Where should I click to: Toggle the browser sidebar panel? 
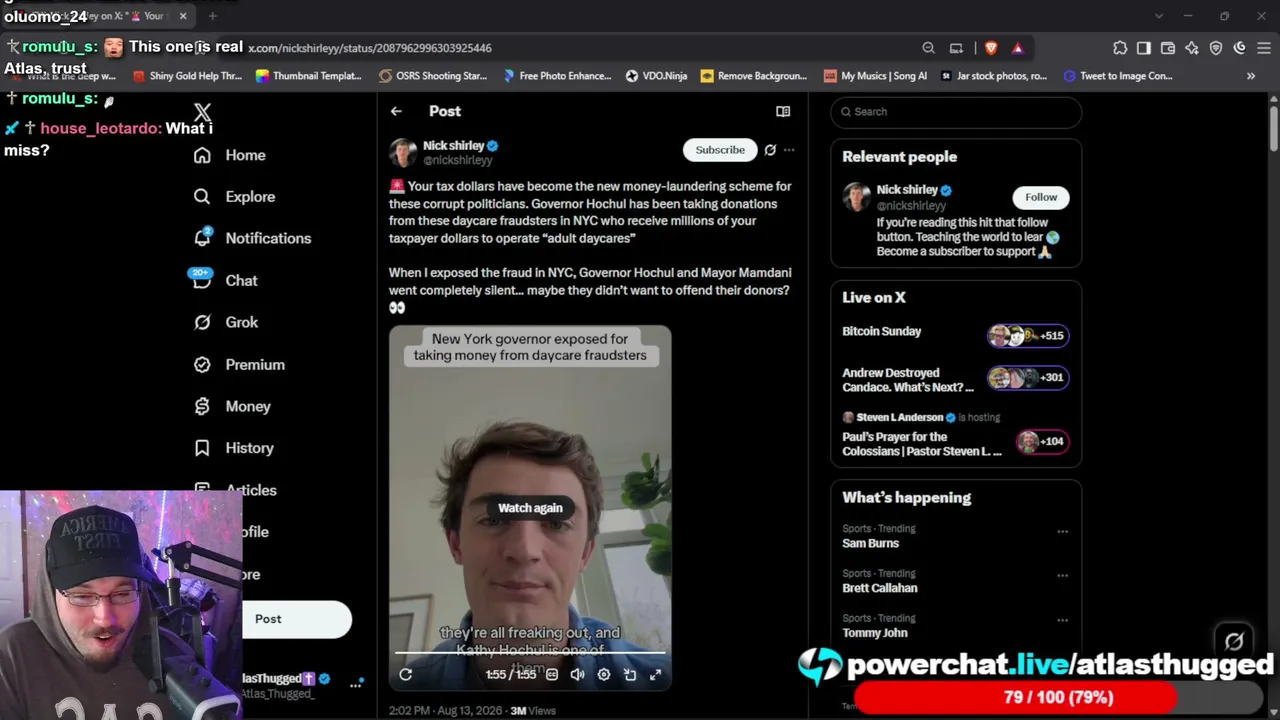1144,48
